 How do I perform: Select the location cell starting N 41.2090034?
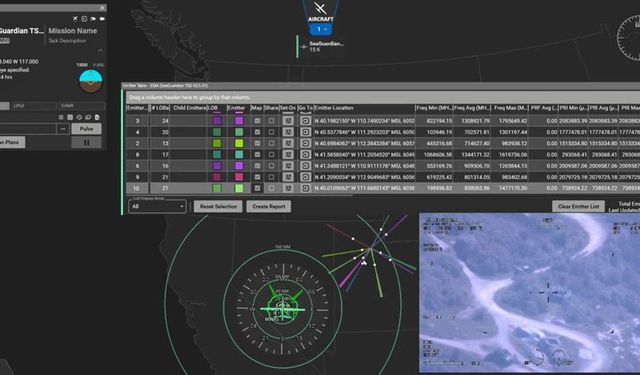pyautogui.click(x=364, y=177)
